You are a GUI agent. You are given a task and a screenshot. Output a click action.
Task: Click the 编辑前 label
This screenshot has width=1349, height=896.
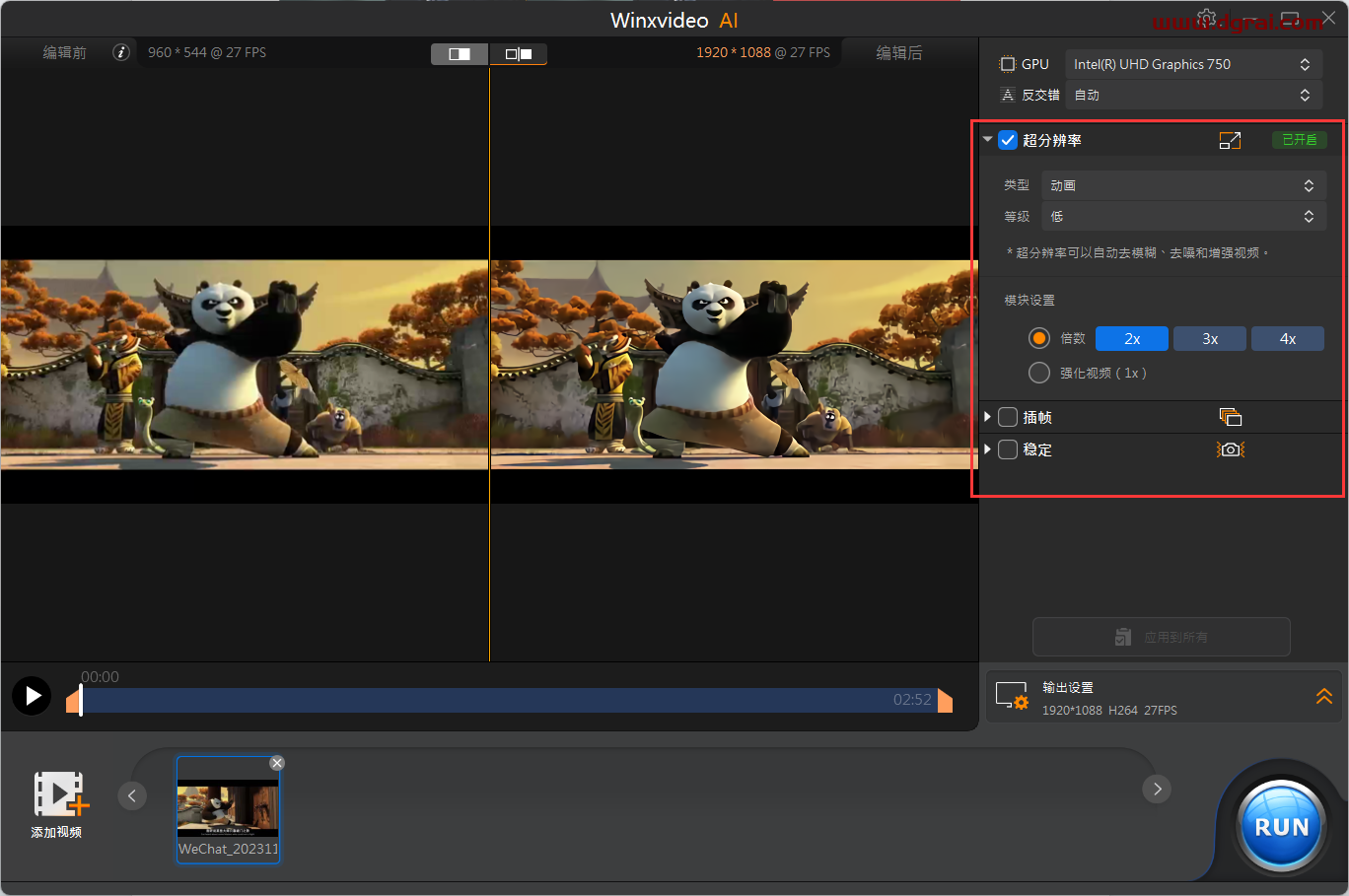click(x=65, y=52)
